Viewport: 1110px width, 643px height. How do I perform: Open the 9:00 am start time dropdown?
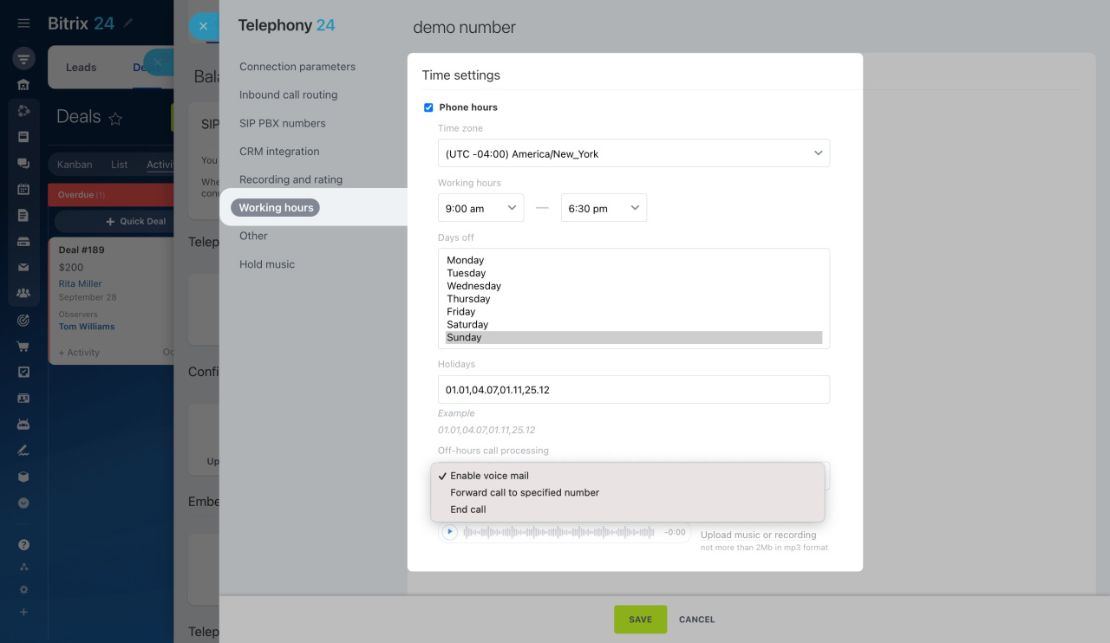point(481,208)
